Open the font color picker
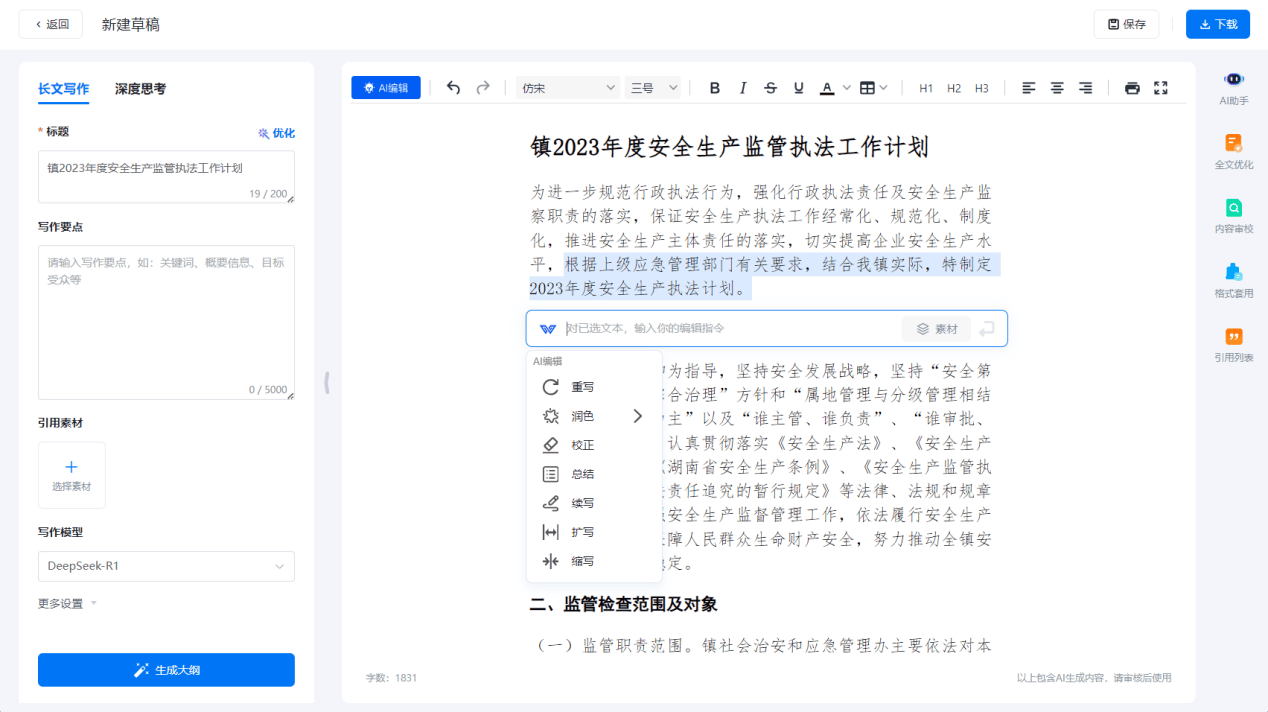This screenshot has height=712, width=1268. click(x=827, y=88)
